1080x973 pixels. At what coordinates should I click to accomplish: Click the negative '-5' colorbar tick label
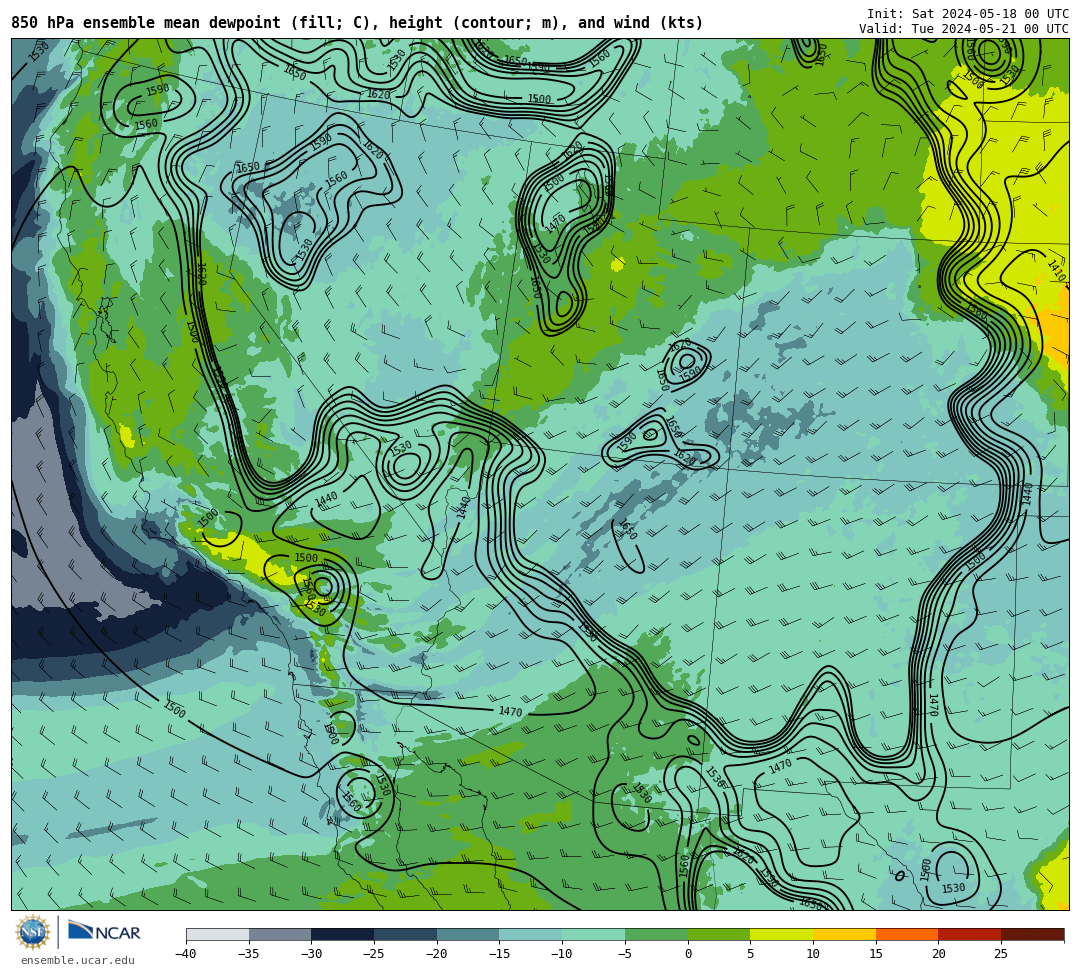pos(625,954)
